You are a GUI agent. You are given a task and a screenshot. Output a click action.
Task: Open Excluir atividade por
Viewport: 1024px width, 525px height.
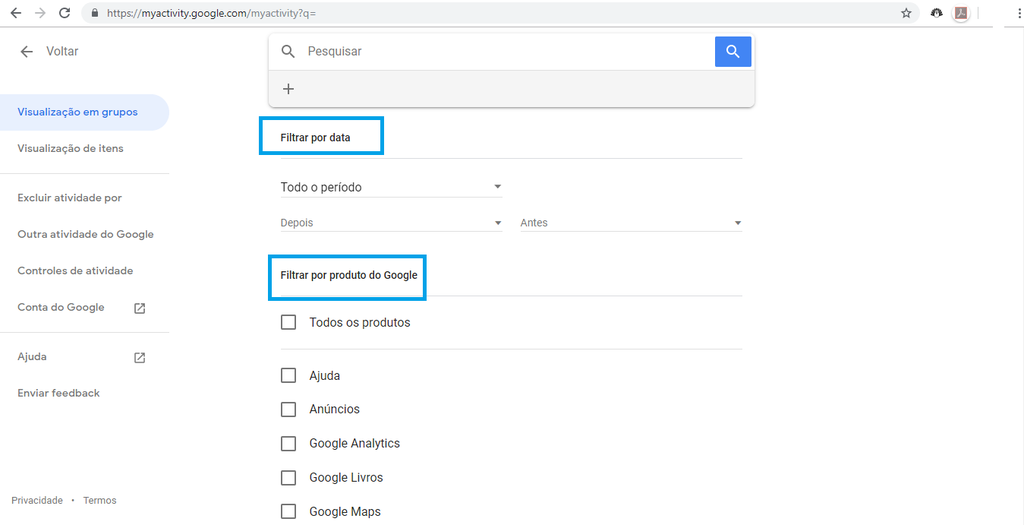[70, 198]
